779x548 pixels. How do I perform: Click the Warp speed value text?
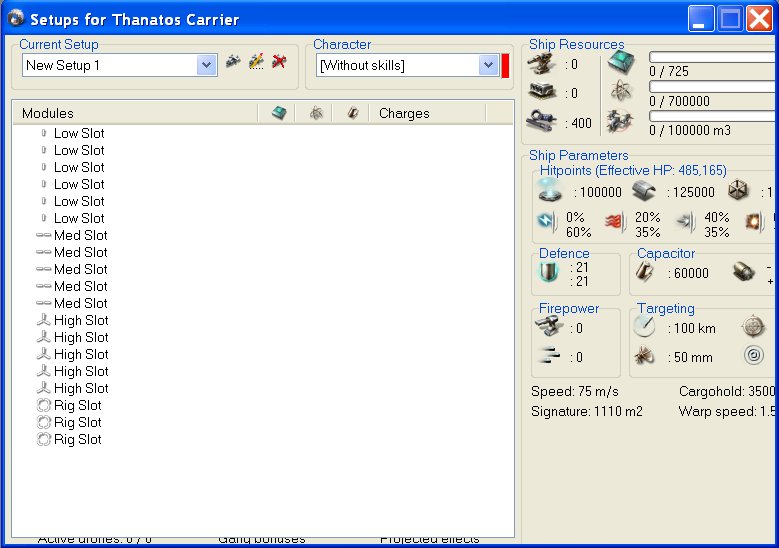[727, 411]
